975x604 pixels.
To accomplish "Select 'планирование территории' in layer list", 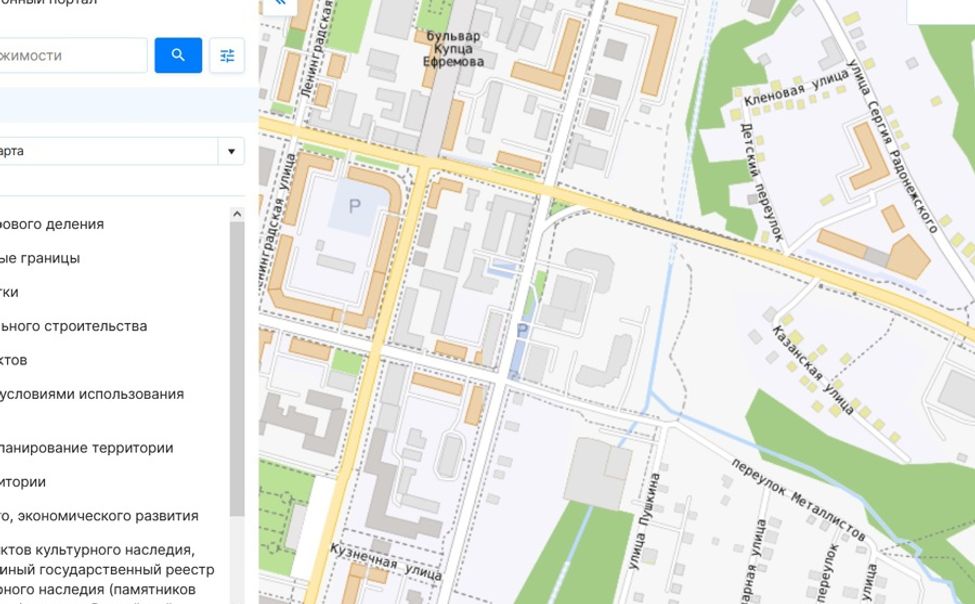I will pos(86,448).
